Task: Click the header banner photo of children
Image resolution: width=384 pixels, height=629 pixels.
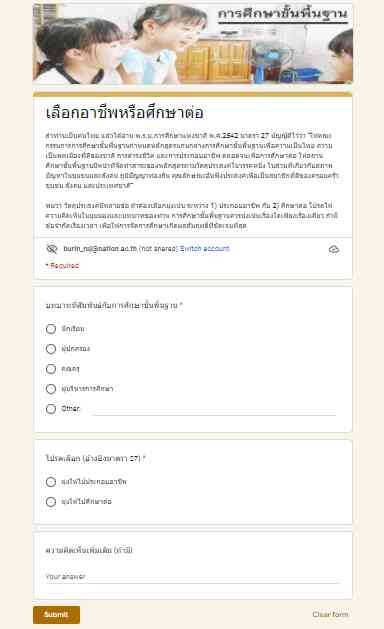Action: click(x=193, y=43)
